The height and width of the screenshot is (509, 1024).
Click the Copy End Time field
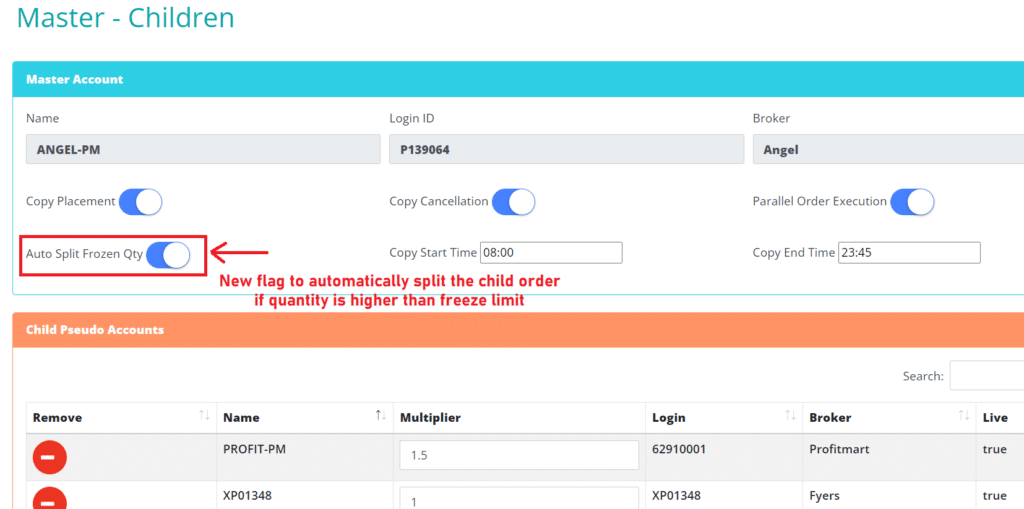[x=908, y=253]
